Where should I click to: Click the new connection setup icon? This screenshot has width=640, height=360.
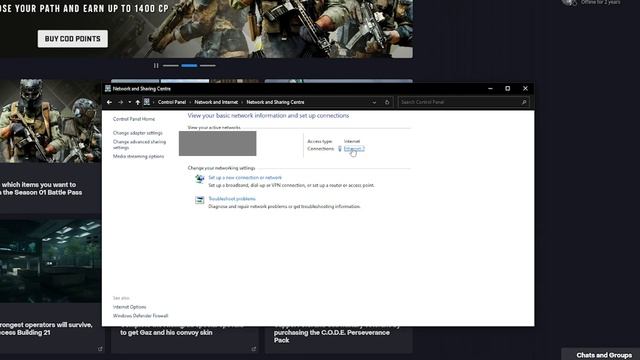(x=200, y=178)
